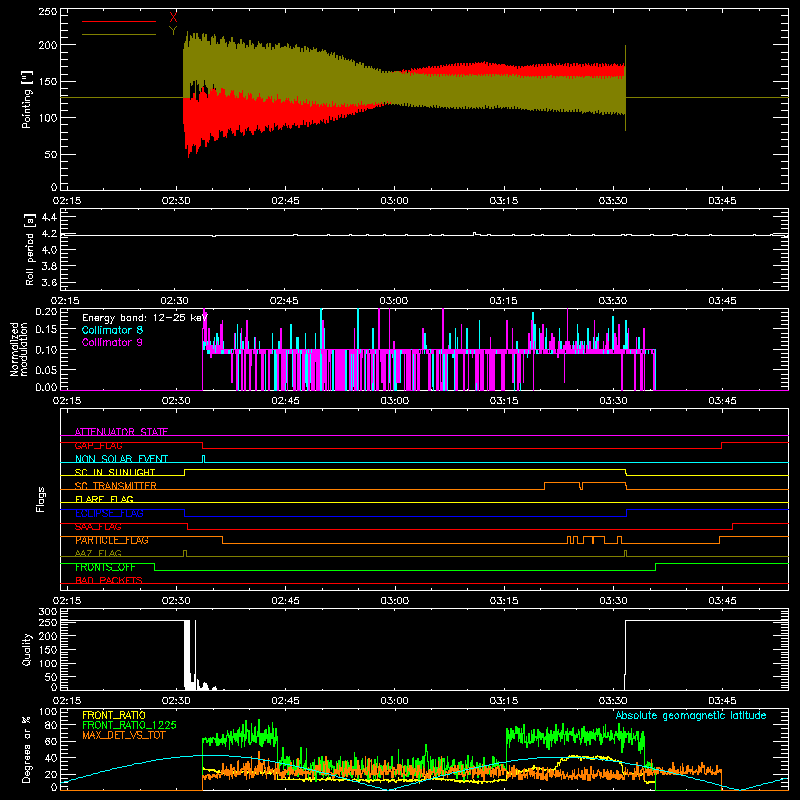The image size is (800, 800).
Task: Click the Absolute geomagnetic latitude label
Action: click(691, 715)
